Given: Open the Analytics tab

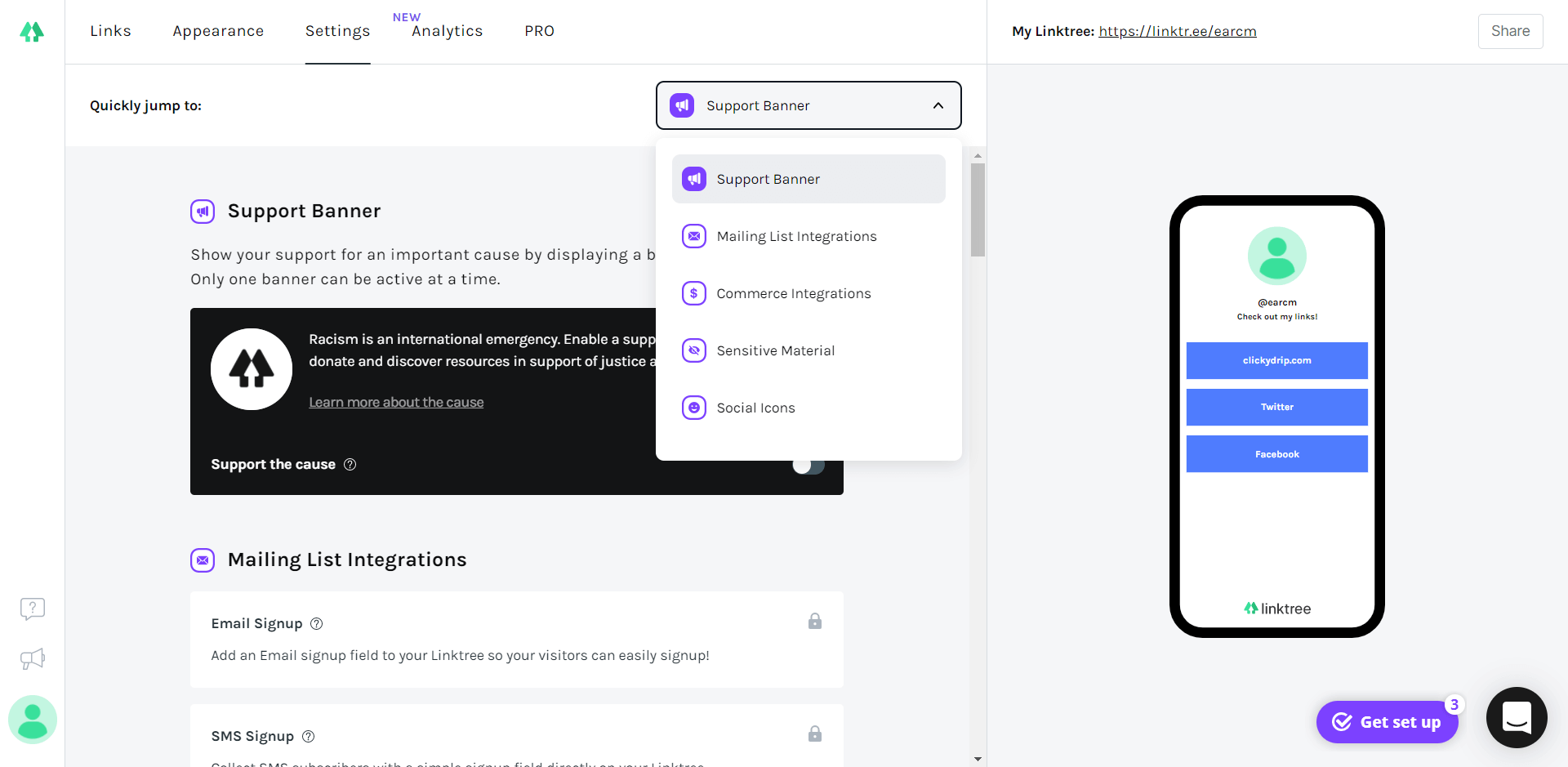Looking at the screenshot, I should [447, 31].
